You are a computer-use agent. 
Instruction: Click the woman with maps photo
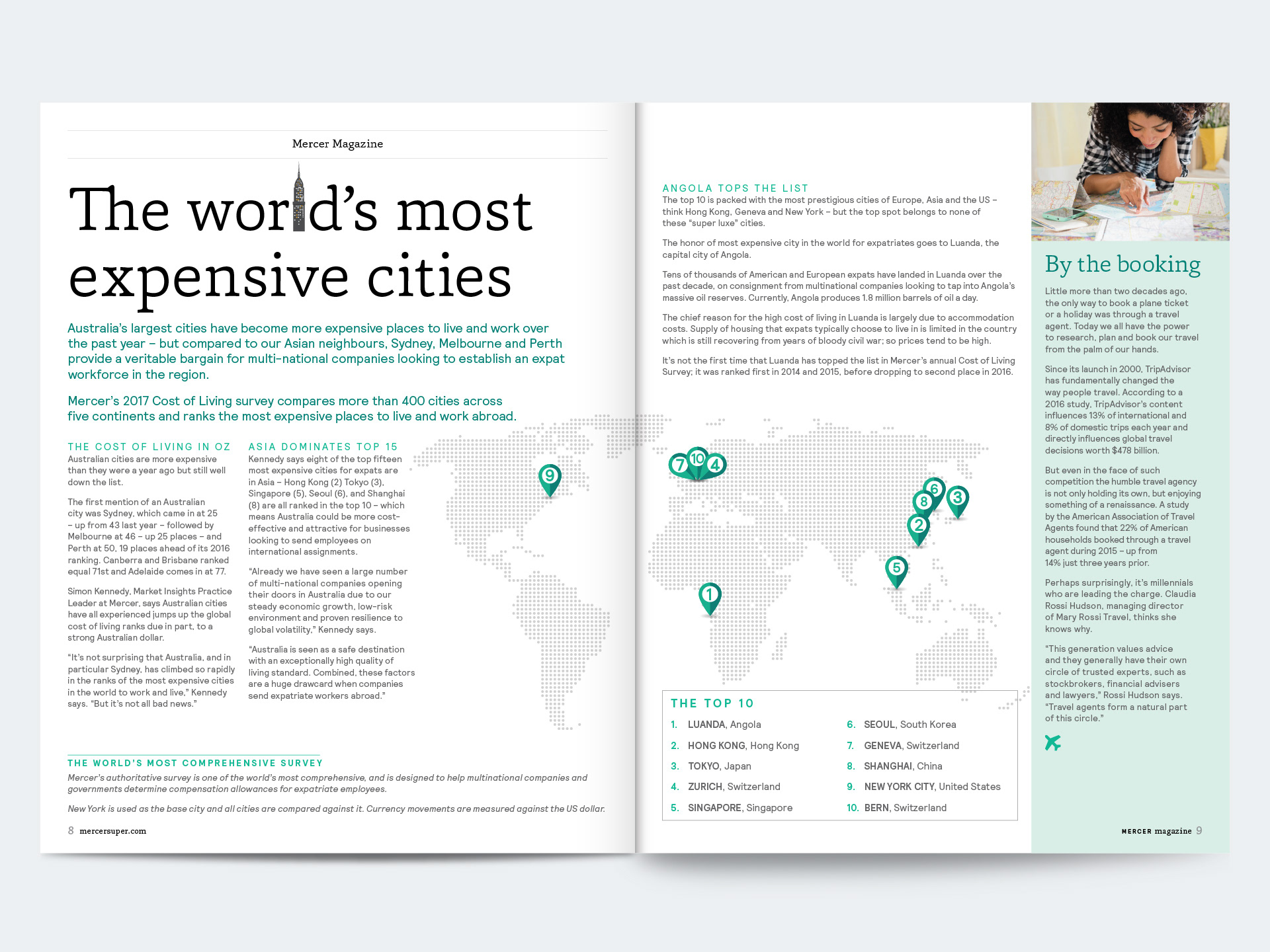[x=1130, y=171]
